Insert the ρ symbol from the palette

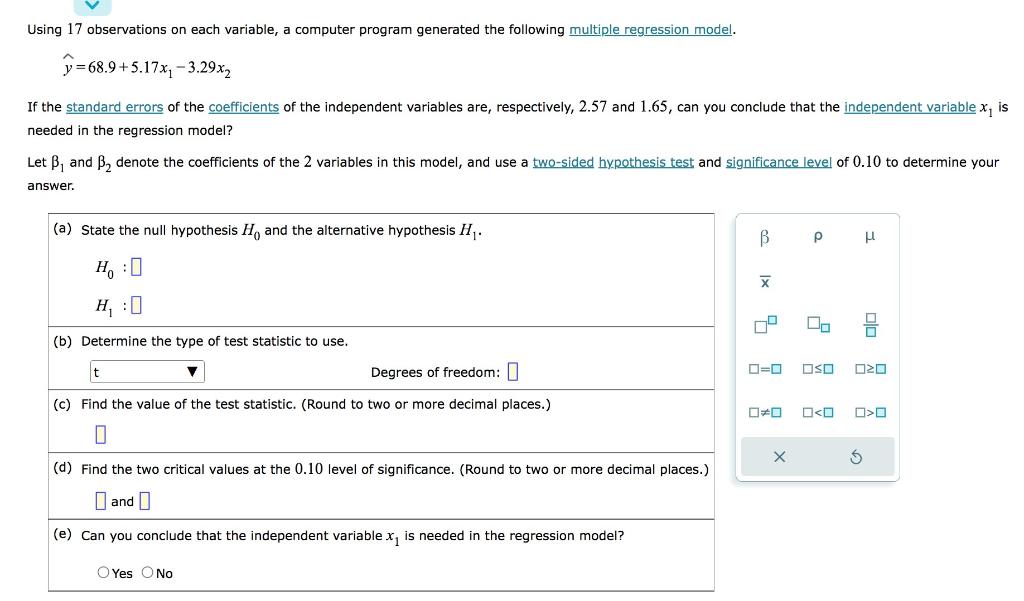point(816,236)
